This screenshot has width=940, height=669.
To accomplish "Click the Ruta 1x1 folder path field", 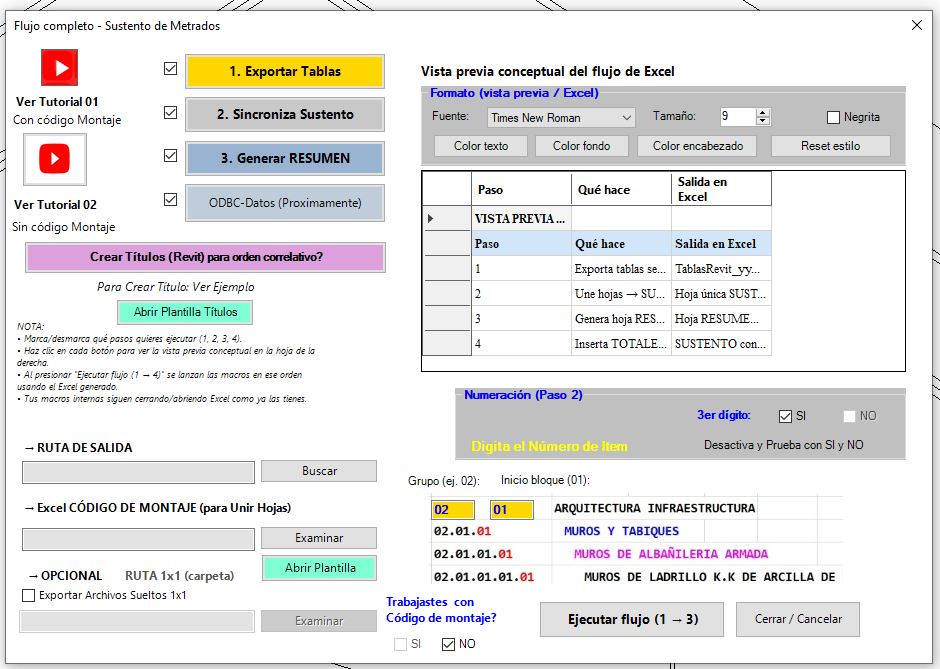I will [x=137, y=622].
